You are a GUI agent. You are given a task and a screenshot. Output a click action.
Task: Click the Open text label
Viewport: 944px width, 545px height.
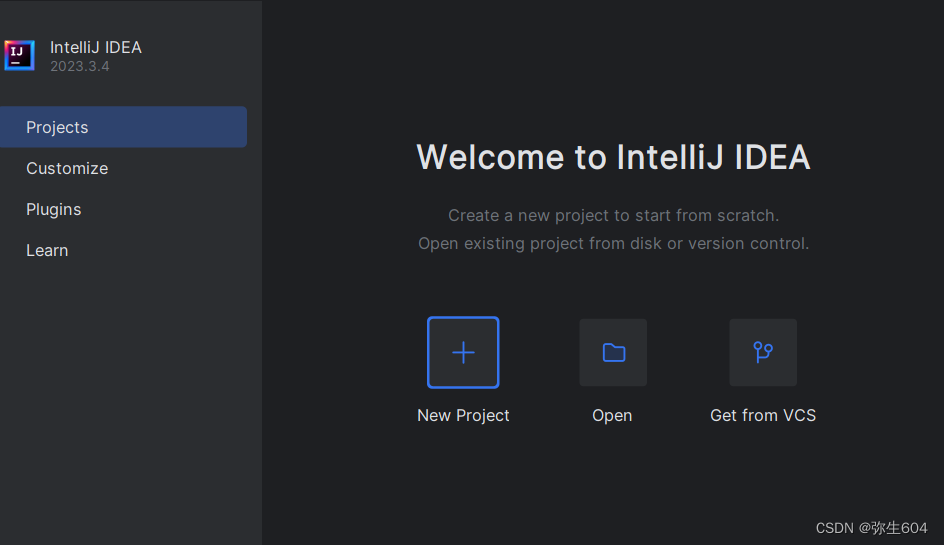(x=612, y=416)
